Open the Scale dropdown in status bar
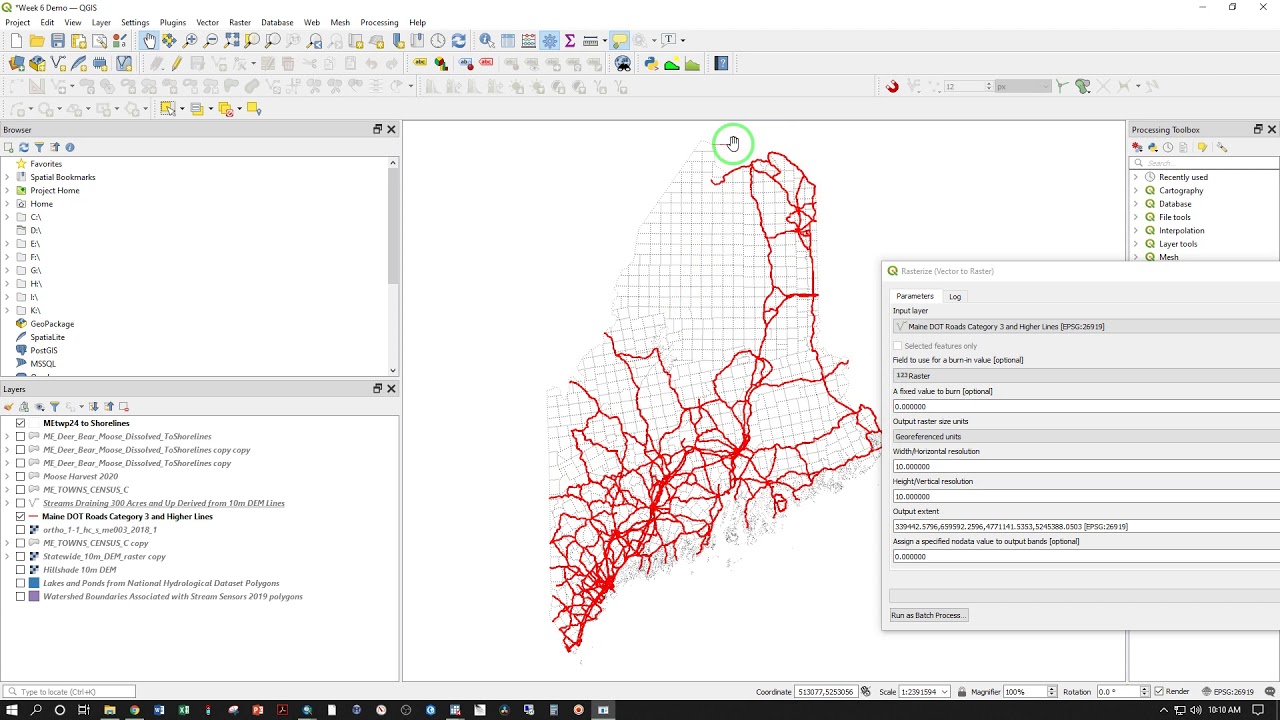 click(945, 692)
